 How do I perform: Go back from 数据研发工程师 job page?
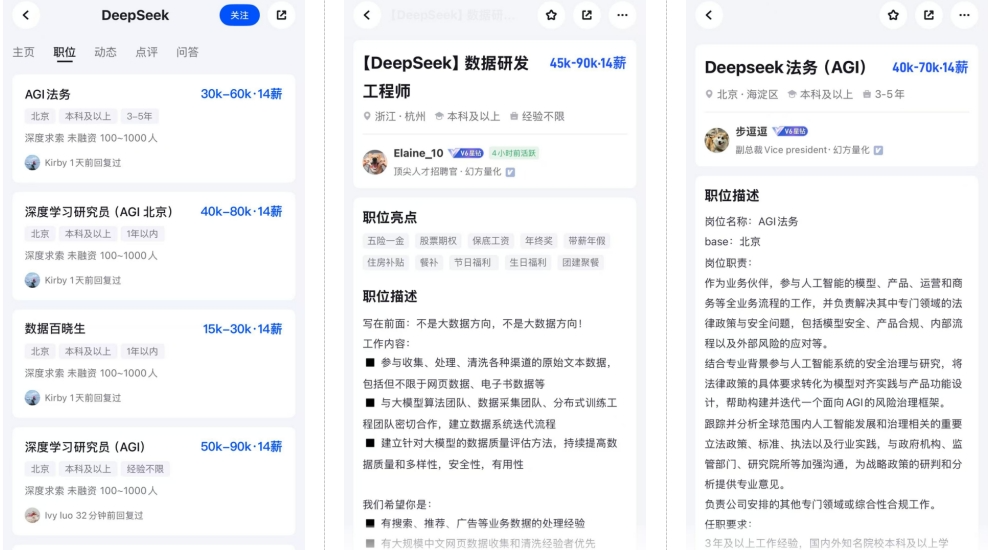tap(367, 15)
